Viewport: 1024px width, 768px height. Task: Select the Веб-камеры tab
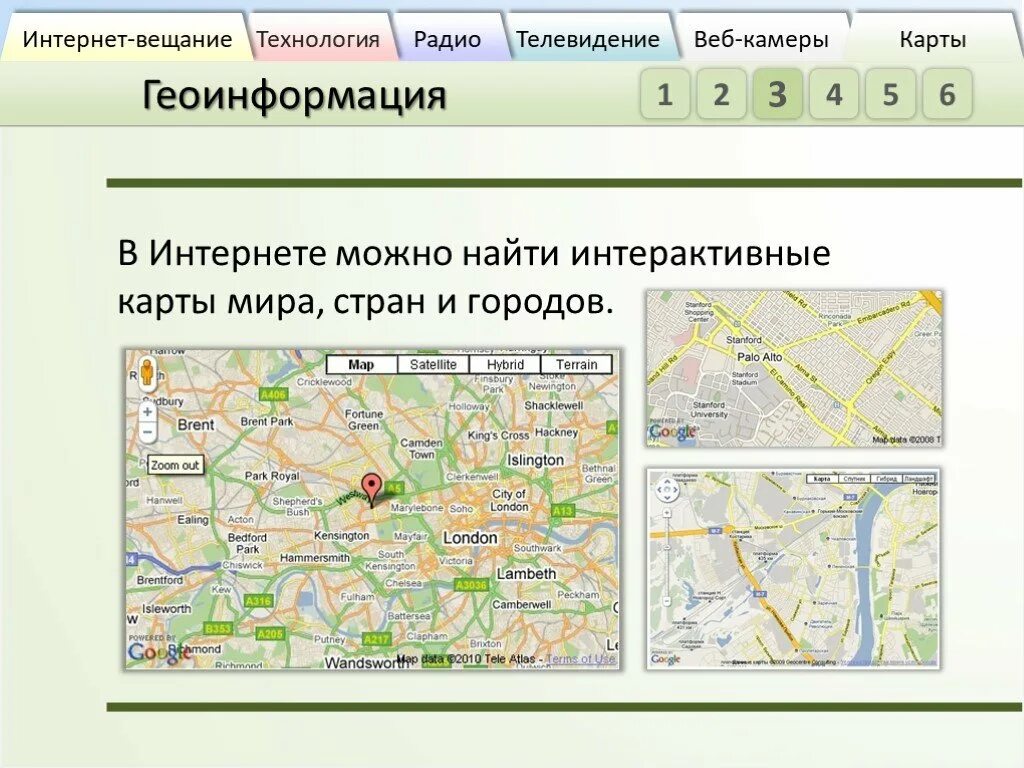(x=761, y=39)
